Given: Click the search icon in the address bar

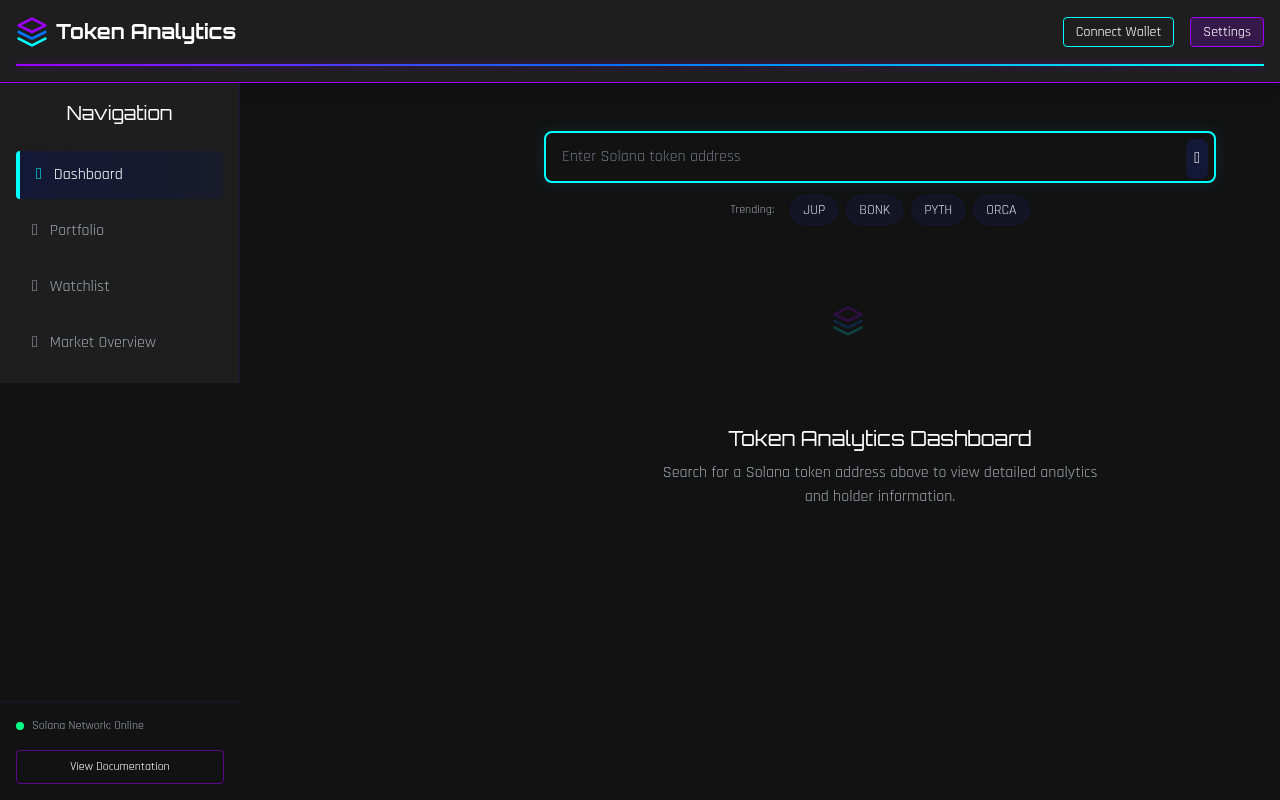Looking at the screenshot, I should pos(1197,158).
